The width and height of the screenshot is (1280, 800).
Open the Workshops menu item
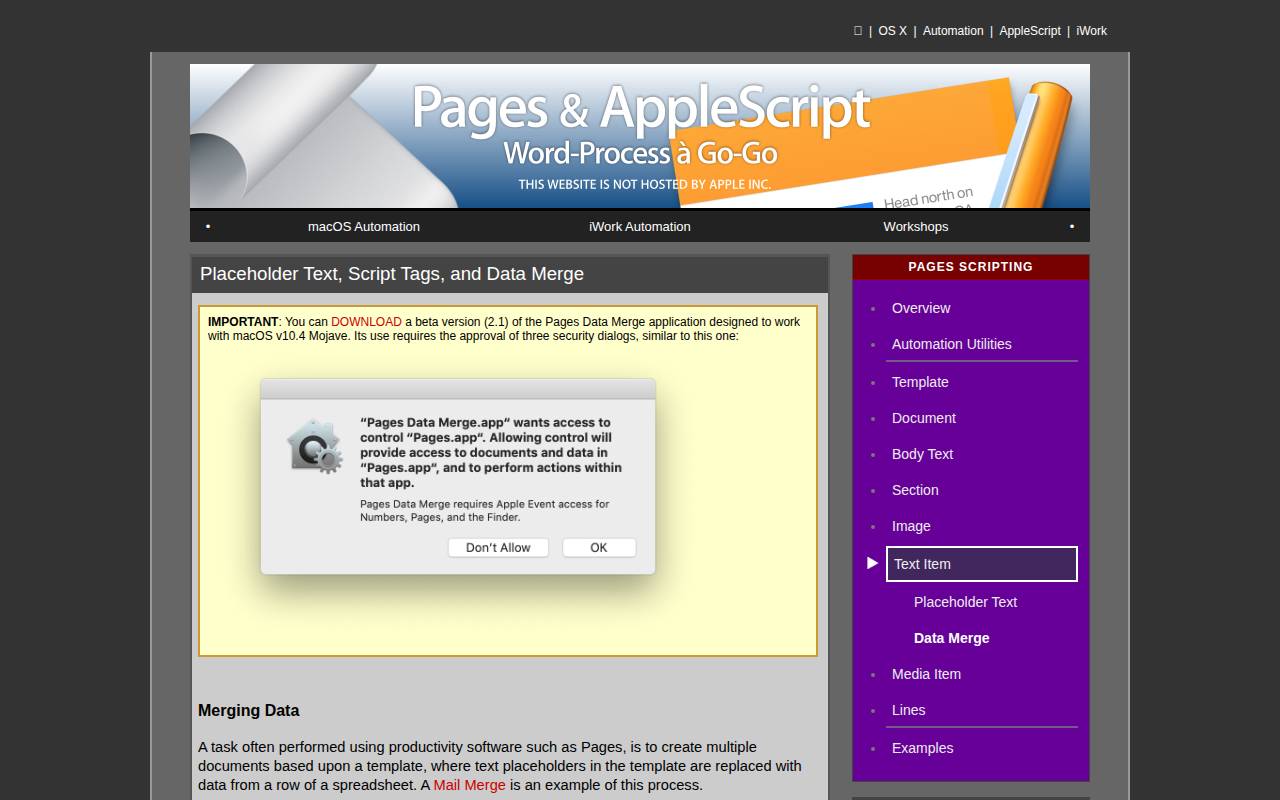pyautogui.click(x=916, y=226)
